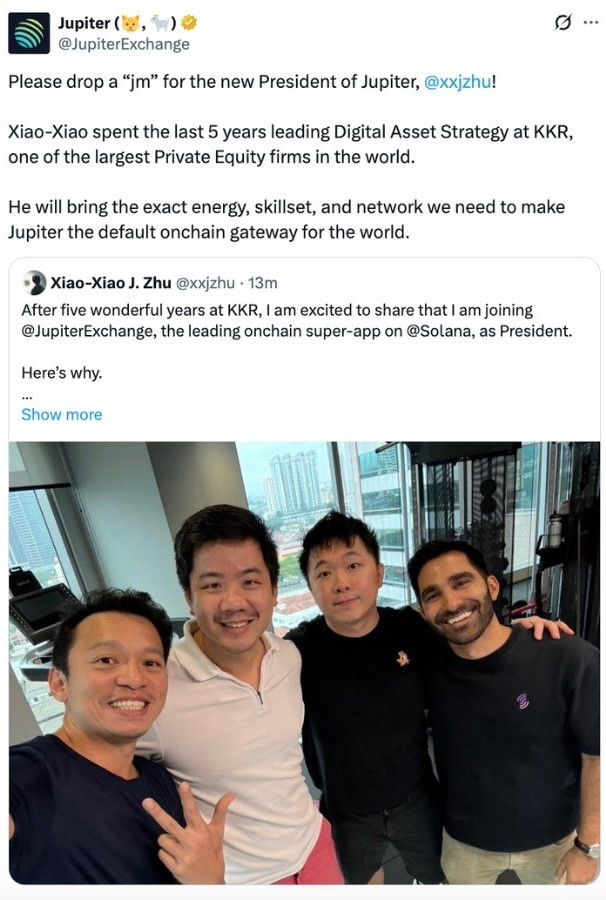Click the ellipsis above Show more
This screenshot has width=606, height=900.
[27, 395]
